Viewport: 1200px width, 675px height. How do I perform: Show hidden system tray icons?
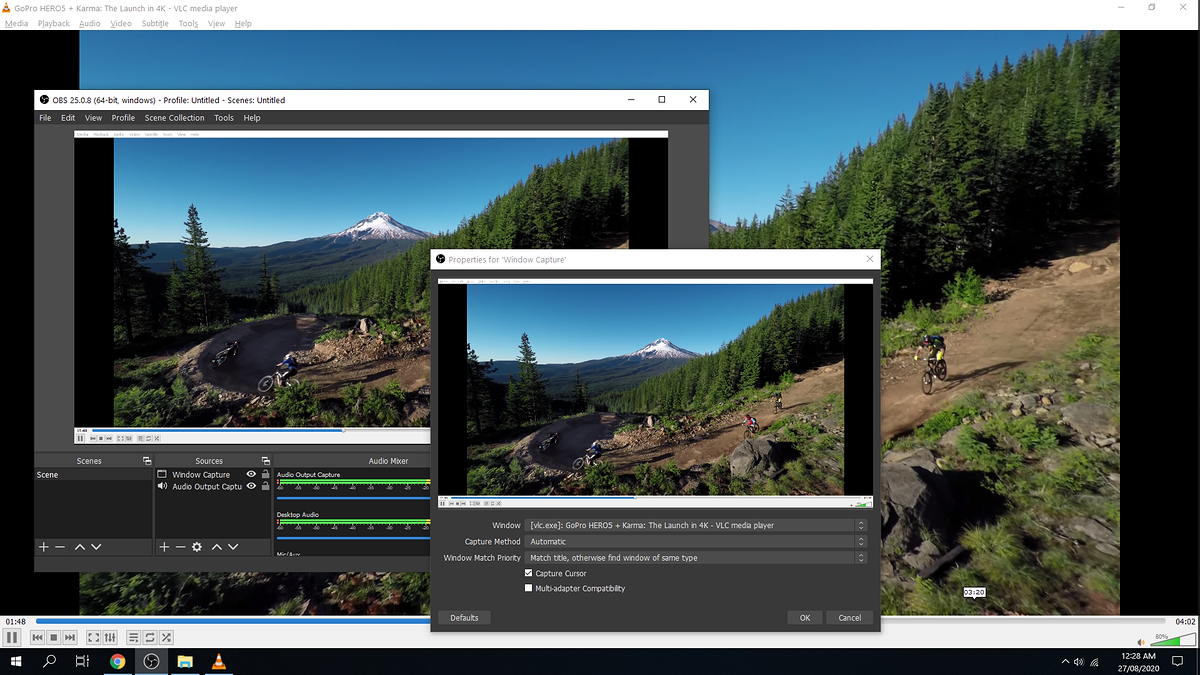coord(1063,662)
